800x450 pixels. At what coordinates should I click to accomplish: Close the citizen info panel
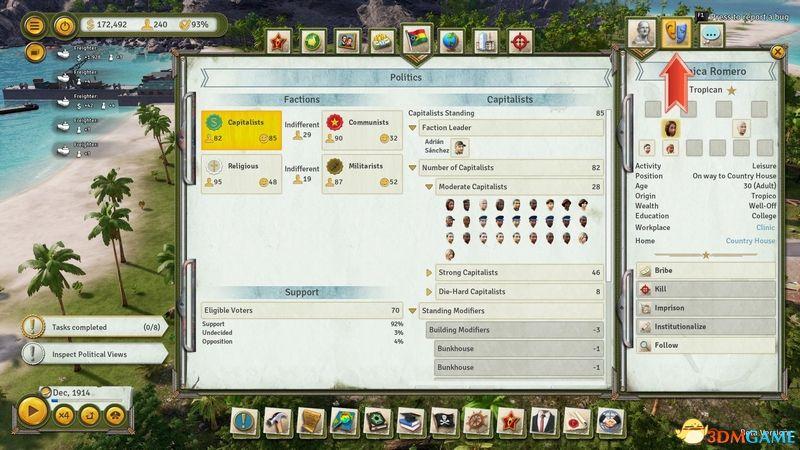point(777,52)
